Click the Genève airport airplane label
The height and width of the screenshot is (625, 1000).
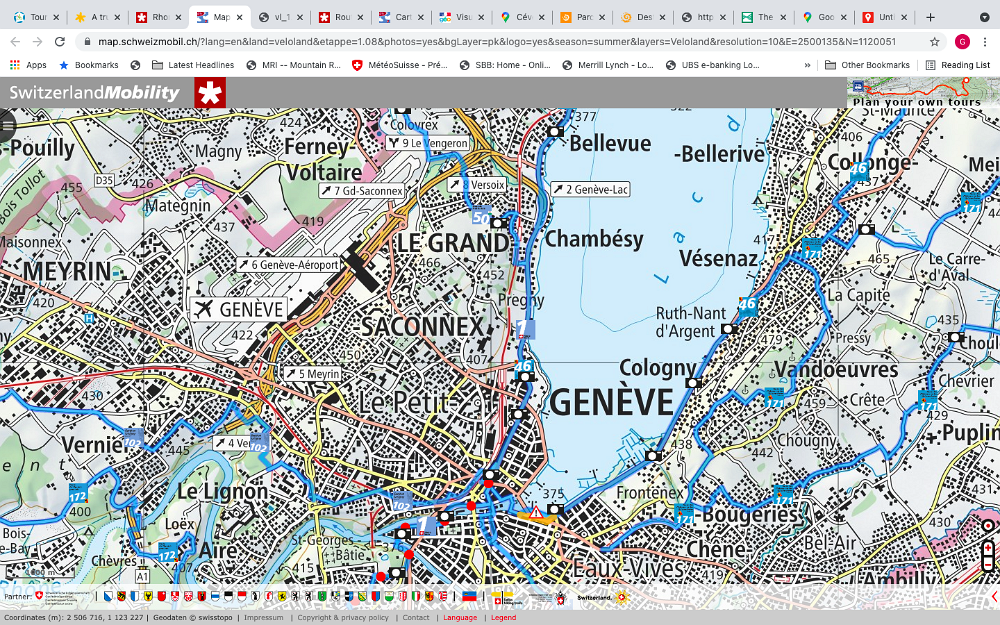[239, 309]
